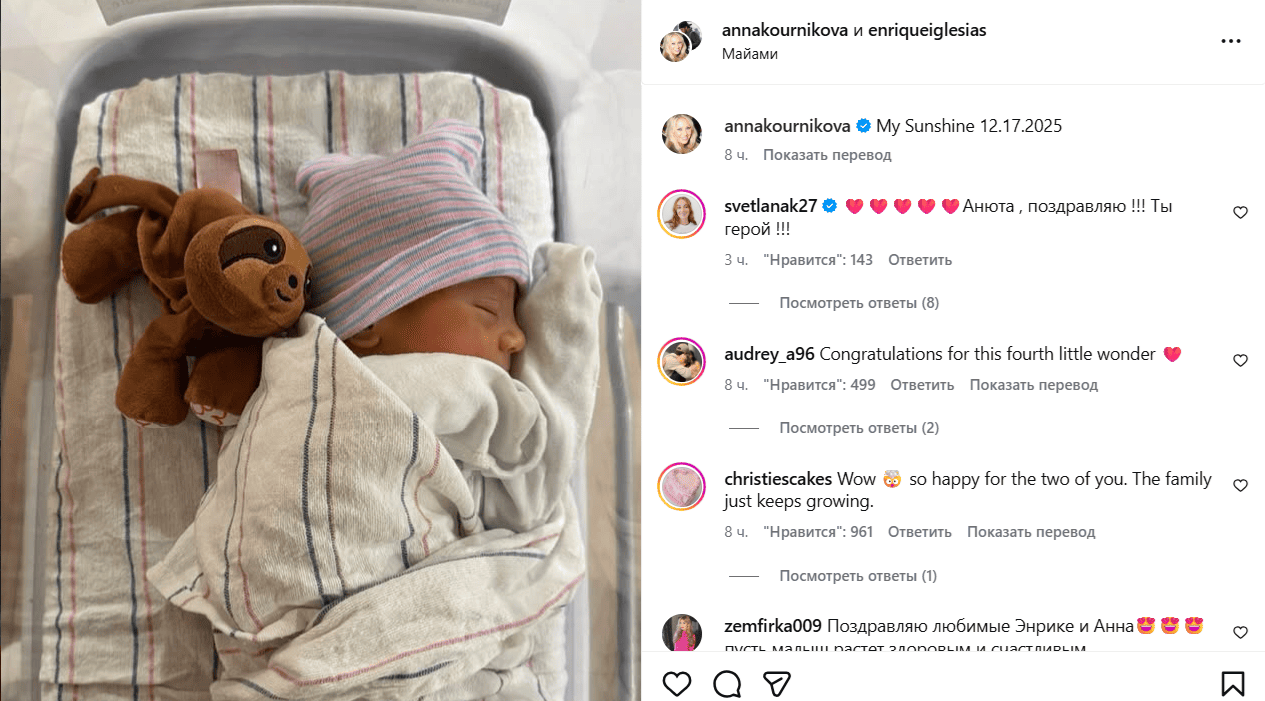Click the baby photo in the post
The height and width of the screenshot is (701, 1265).
coord(320,350)
